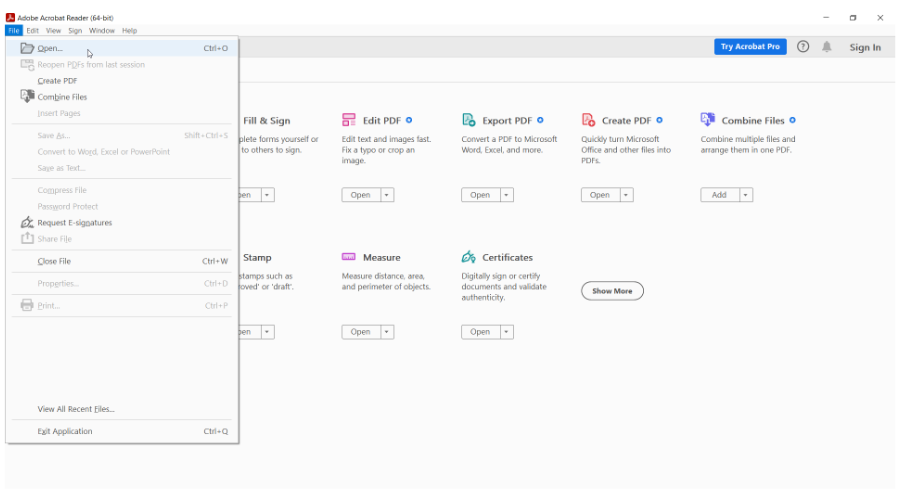Click the Open folder icon in File menu
Viewport: 900px width, 500px height.
(27, 48)
